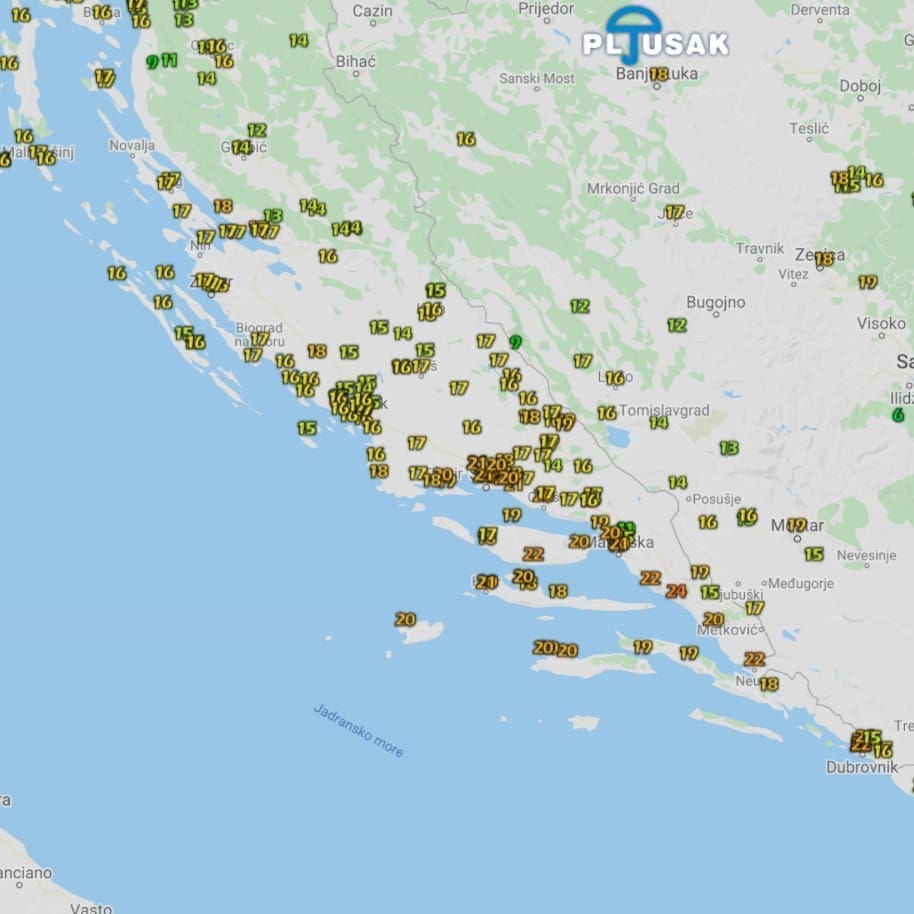The image size is (914, 914).
Task: Open the 15 marker near Nevesinje
Action: (814, 554)
